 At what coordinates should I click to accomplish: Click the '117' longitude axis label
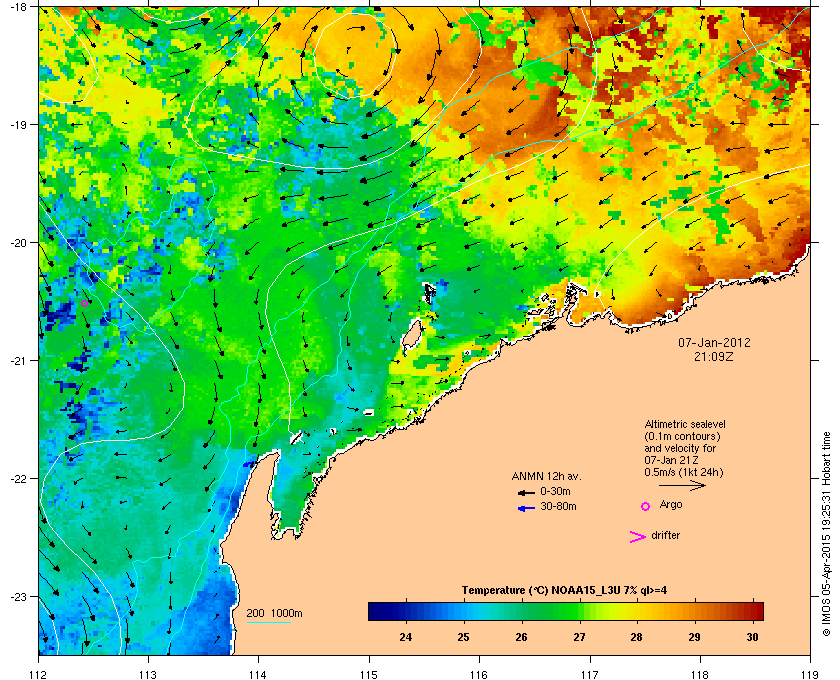pos(589,674)
